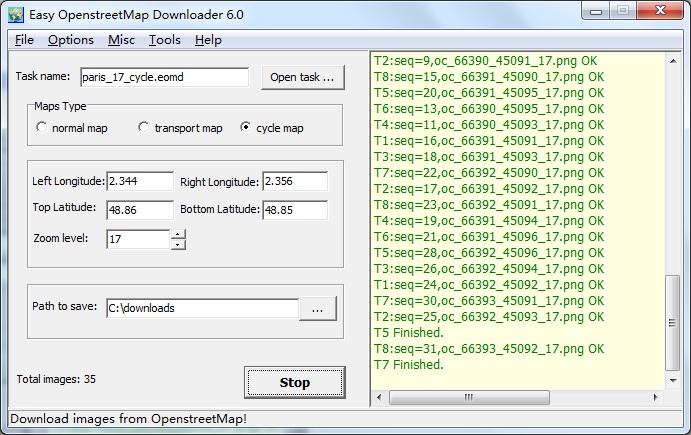This screenshot has height=435, width=691.
Task: Click the 'Total images: 35' label
Action: 56,379
